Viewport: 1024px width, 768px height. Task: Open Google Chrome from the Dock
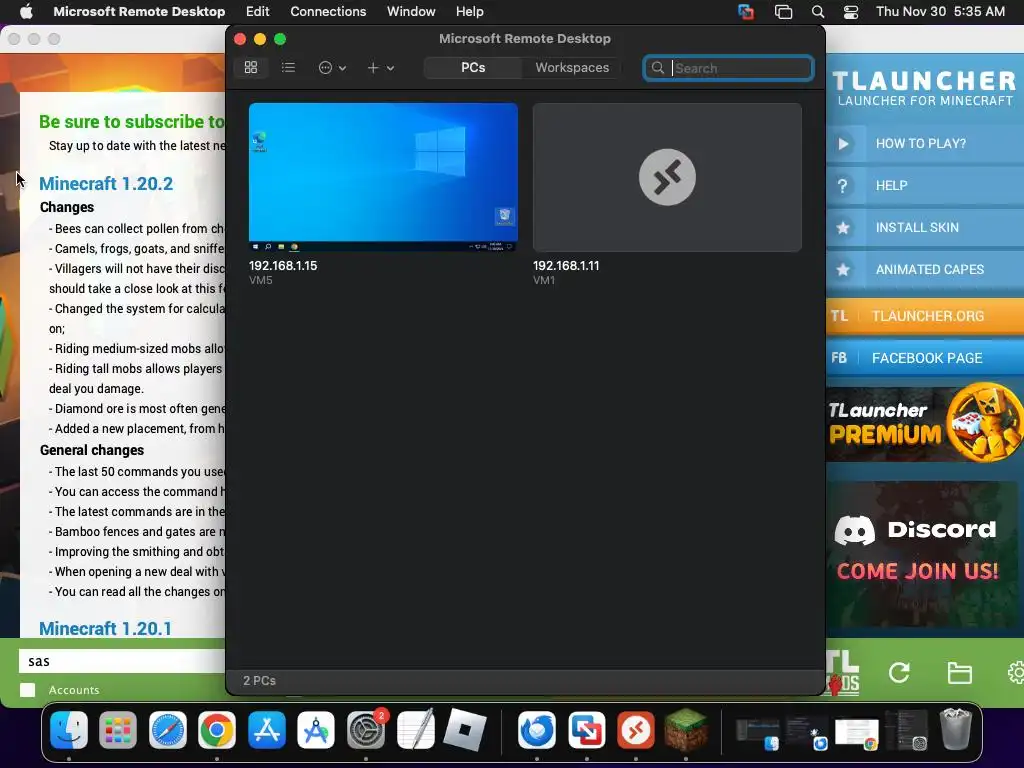[x=217, y=729]
